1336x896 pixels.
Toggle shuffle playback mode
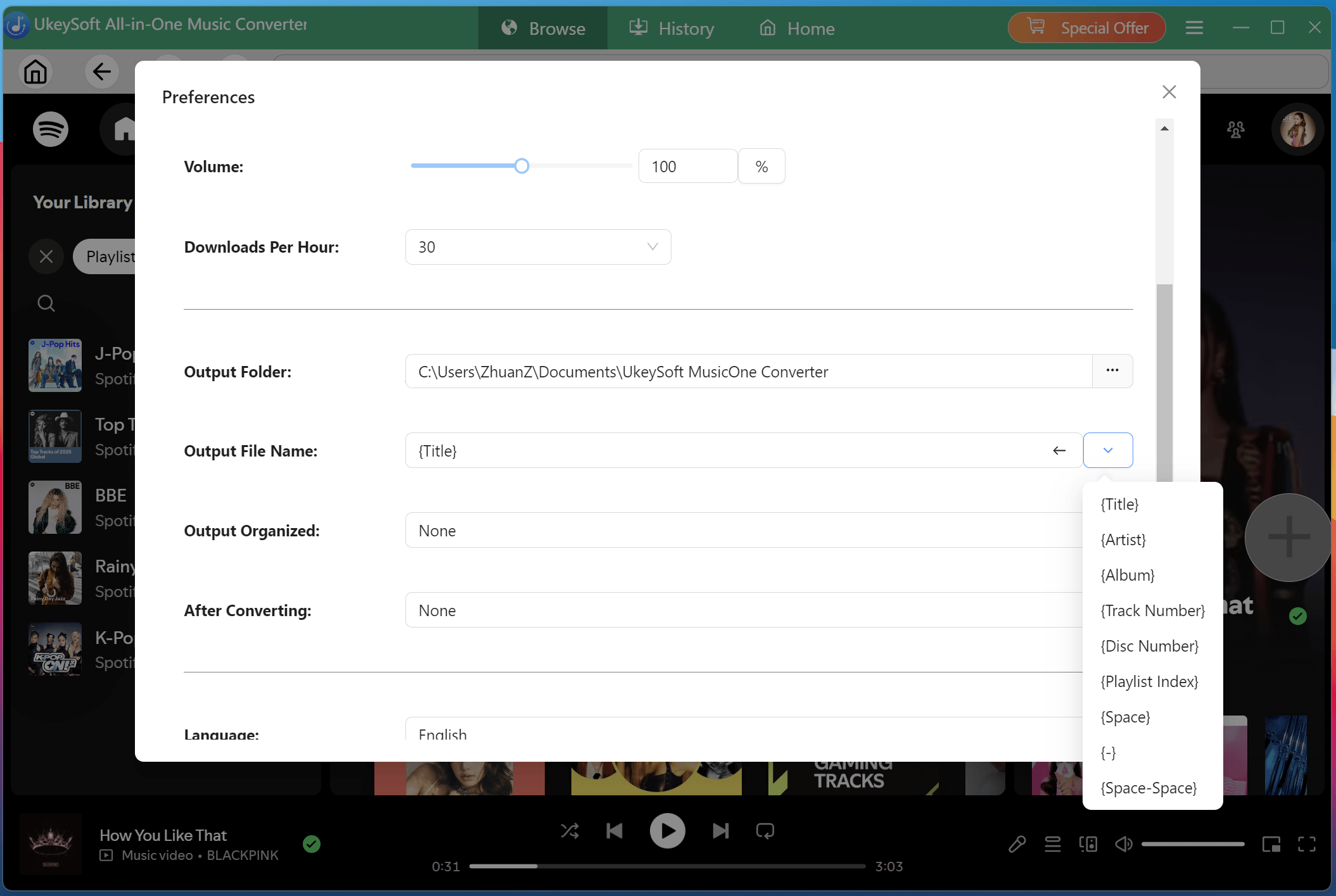coord(569,831)
